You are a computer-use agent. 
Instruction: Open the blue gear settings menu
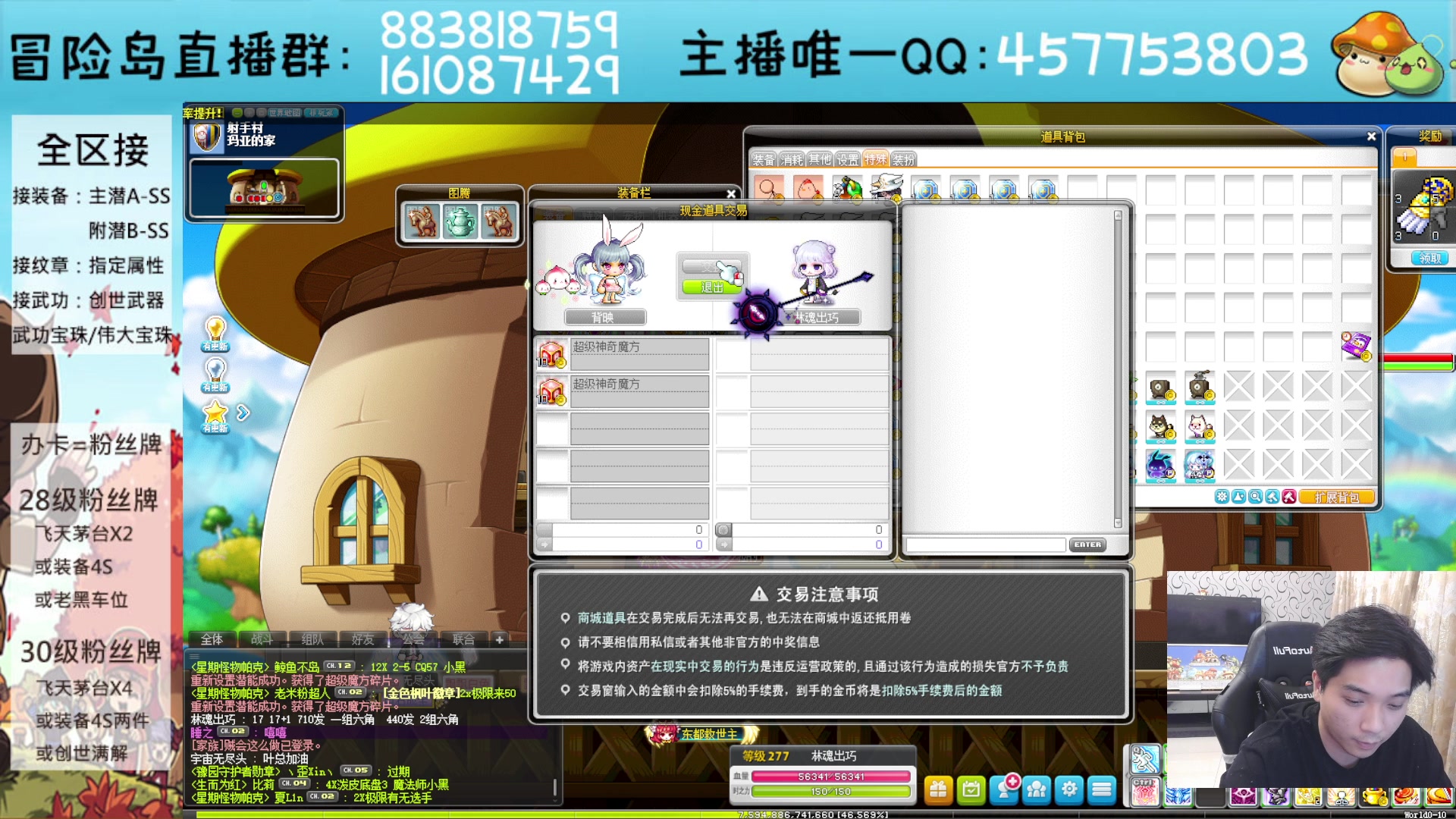point(1069,789)
